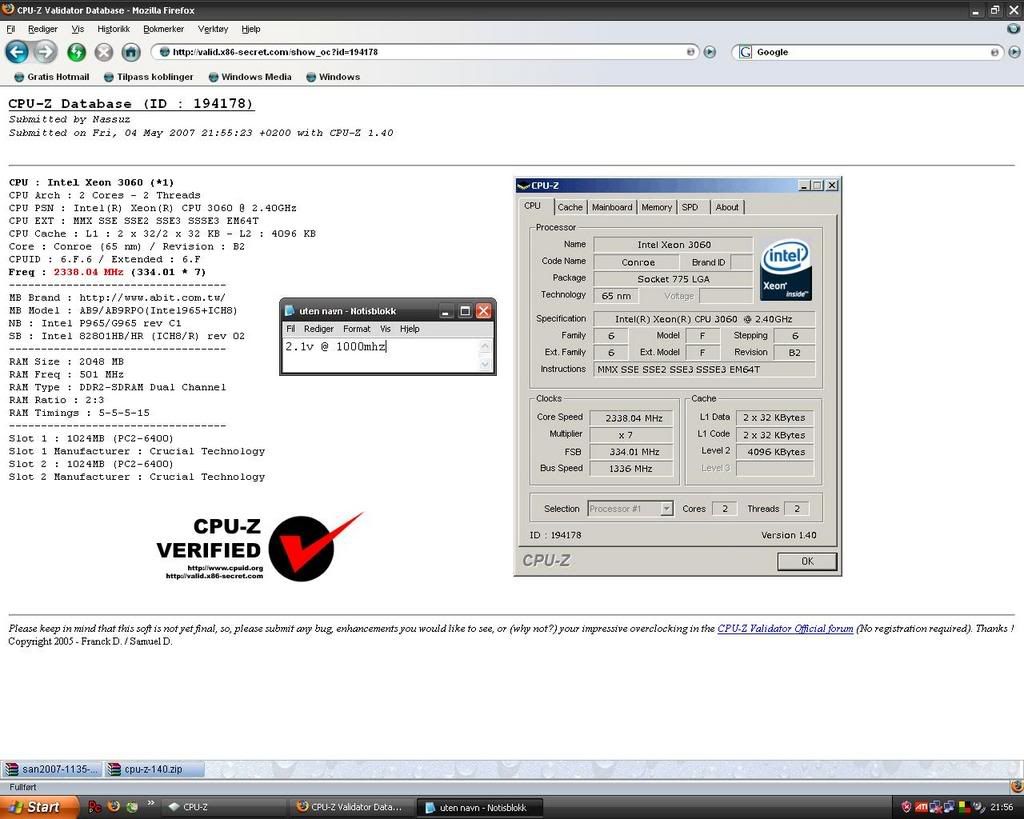The image size is (1024, 819).
Task: Click the red 2338.04 MHz frequency text
Action: 88,272
